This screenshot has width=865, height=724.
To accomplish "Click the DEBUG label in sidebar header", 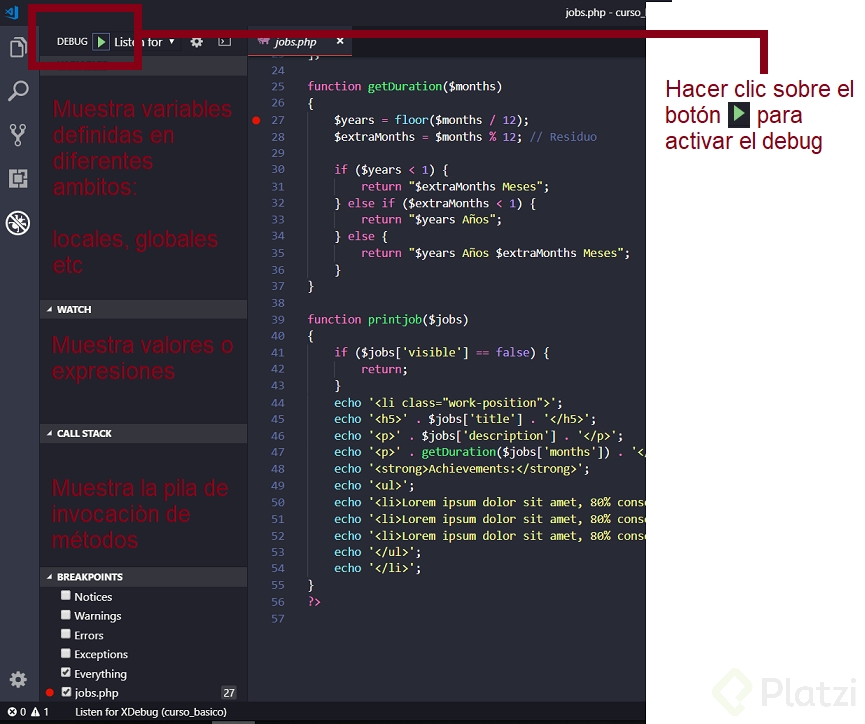I will (72, 42).
